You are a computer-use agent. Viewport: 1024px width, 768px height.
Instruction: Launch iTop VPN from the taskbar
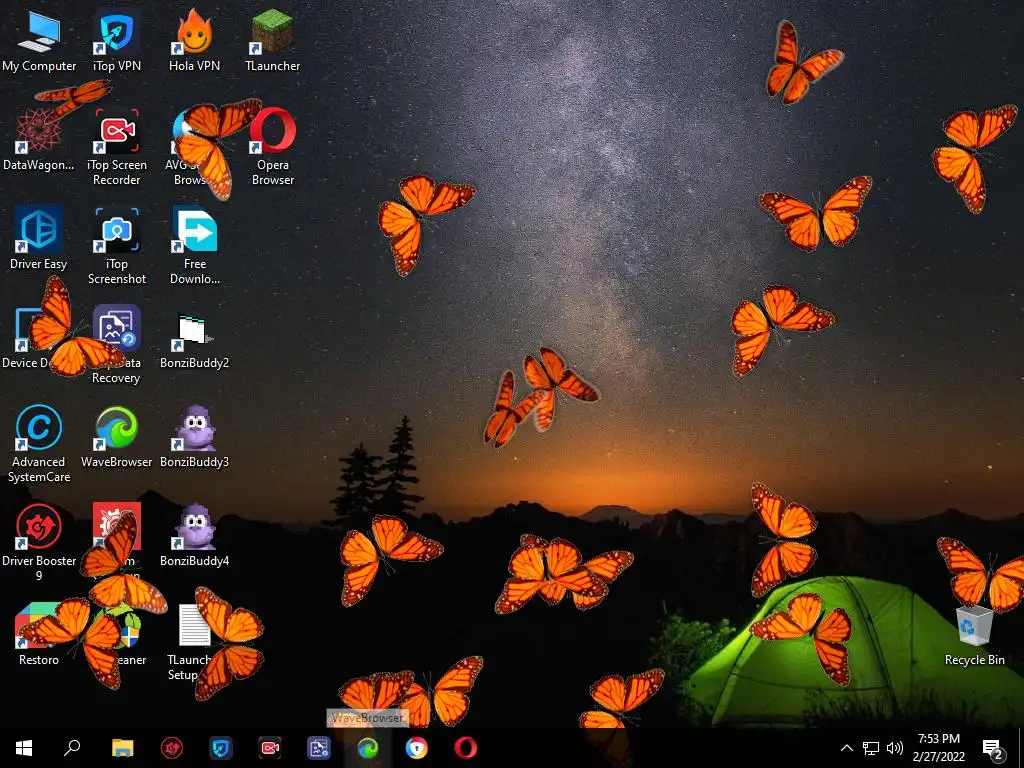point(221,748)
